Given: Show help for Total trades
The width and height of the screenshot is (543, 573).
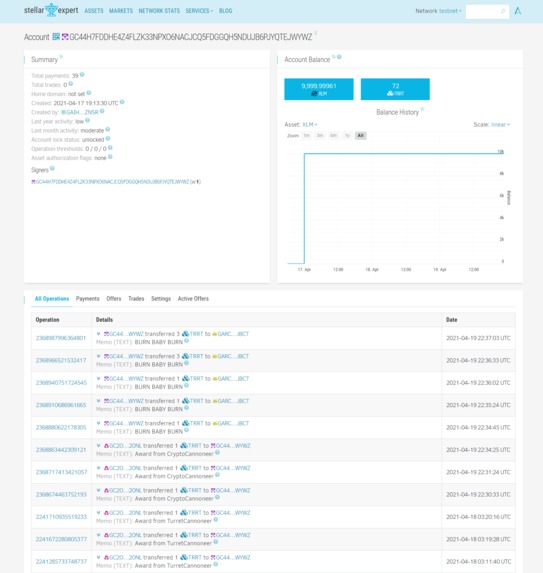Looking at the screenshot, I should (x=71, y=84).
